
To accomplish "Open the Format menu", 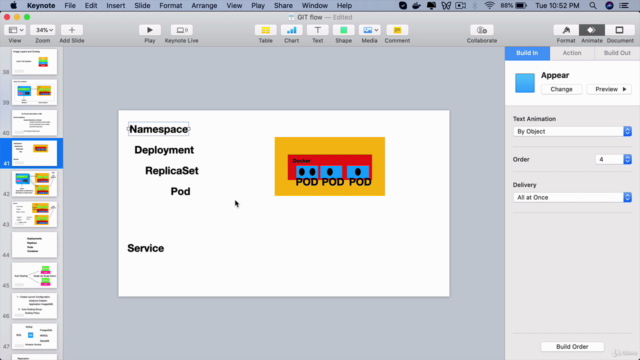I will click(x=171, y=6).
